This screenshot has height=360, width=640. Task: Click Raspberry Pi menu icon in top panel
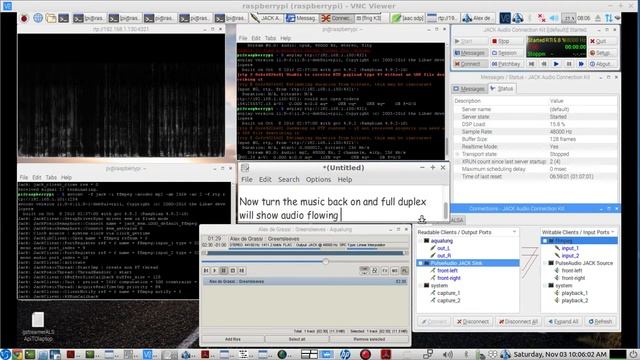pyautogui.click(x=24, y=18)
